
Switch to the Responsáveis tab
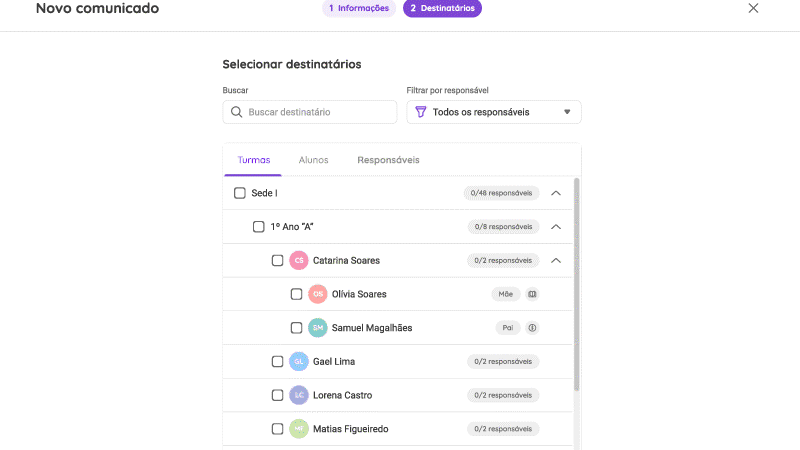(x=388, y=160)
